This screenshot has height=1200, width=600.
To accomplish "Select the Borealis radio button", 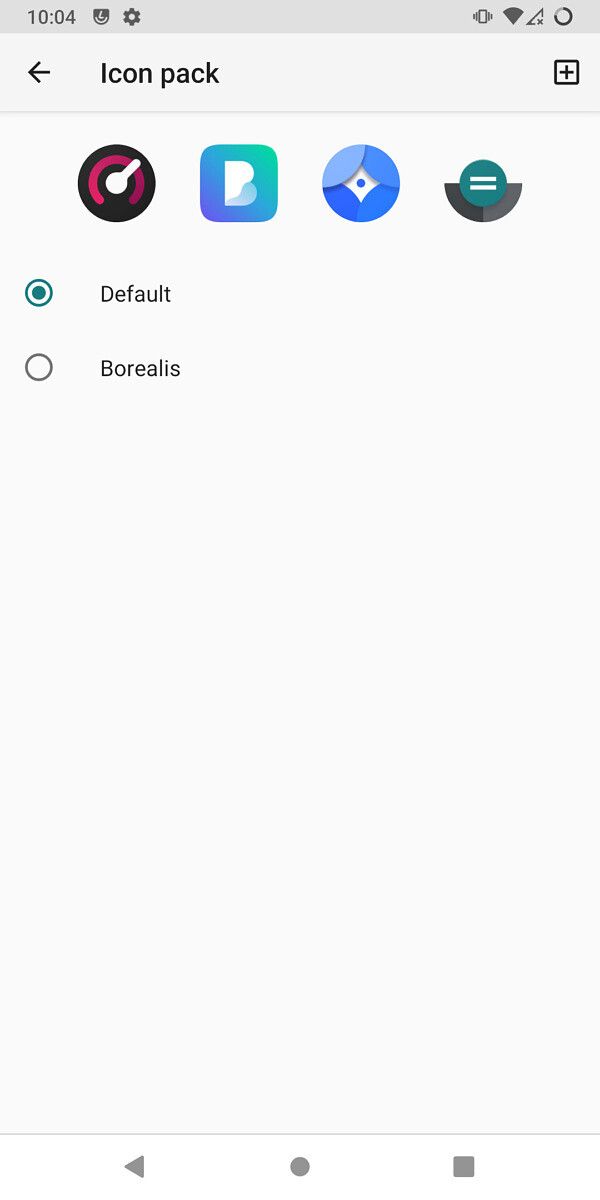I will (x=38, y=367).
